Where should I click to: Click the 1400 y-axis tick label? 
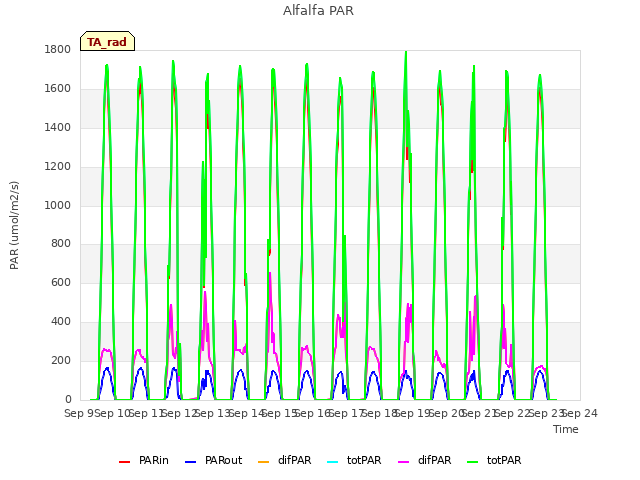58,127
